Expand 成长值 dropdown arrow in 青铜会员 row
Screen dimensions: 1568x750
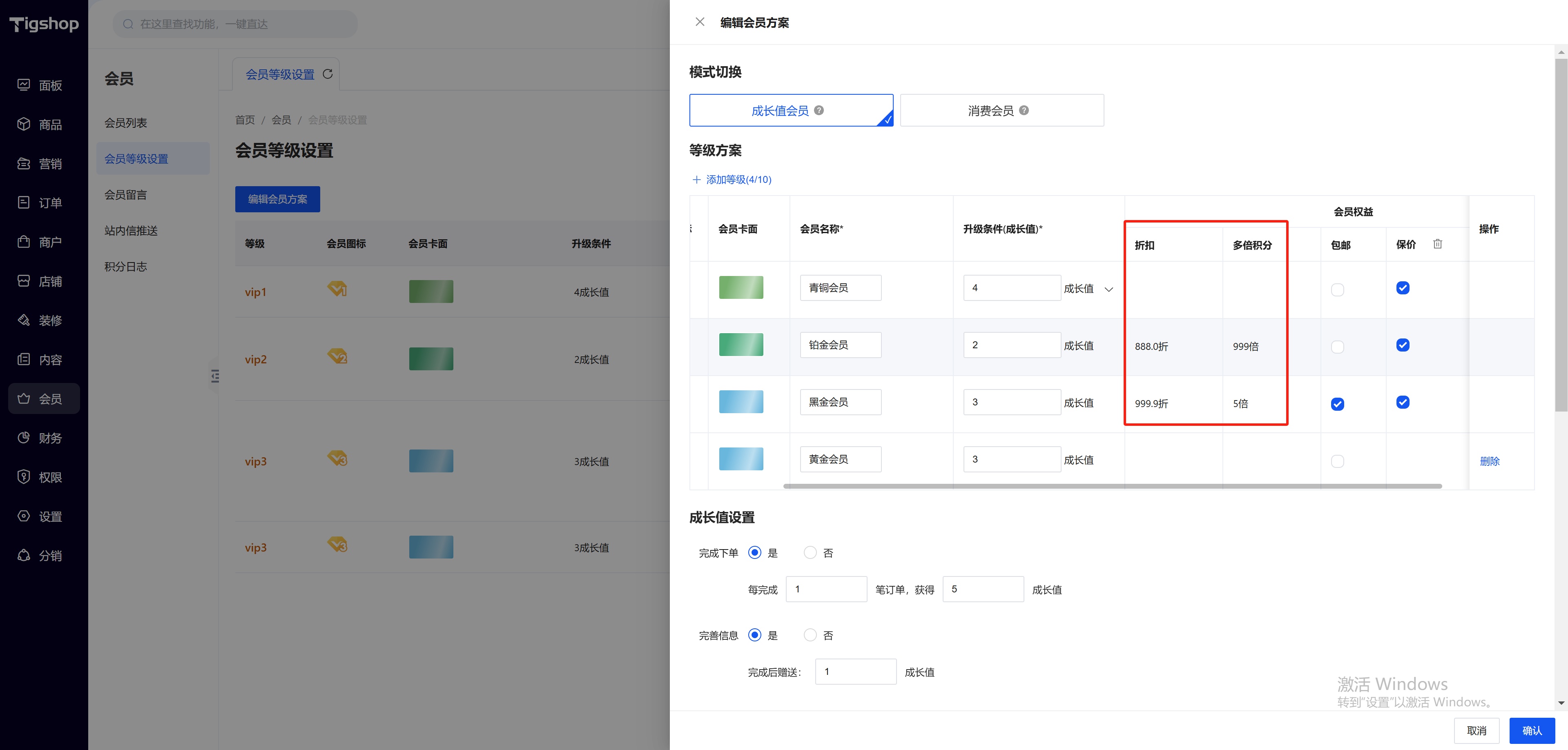coord(1109,289)
